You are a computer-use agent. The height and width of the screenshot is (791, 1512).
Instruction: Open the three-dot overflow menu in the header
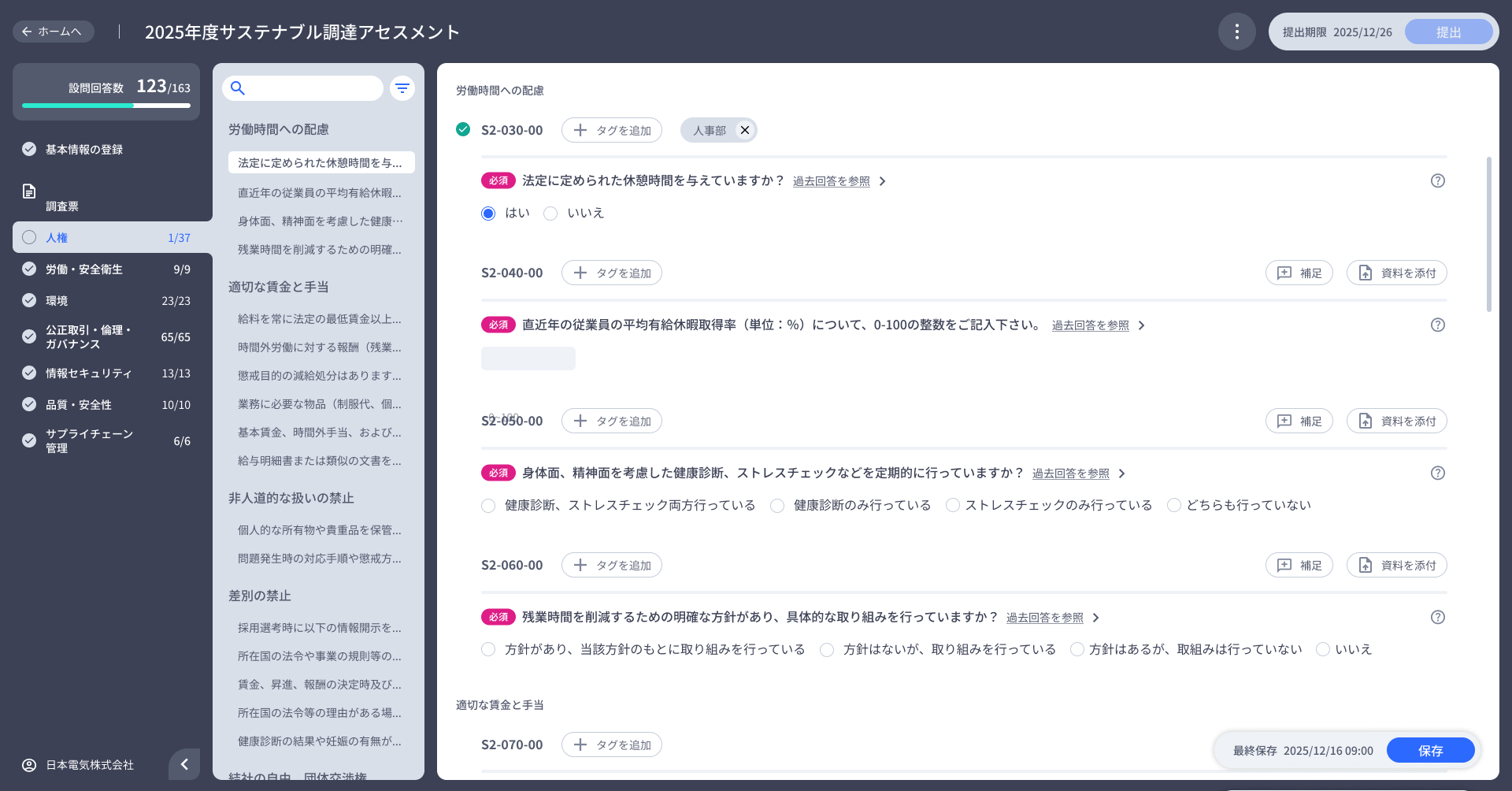point(1236,32)
